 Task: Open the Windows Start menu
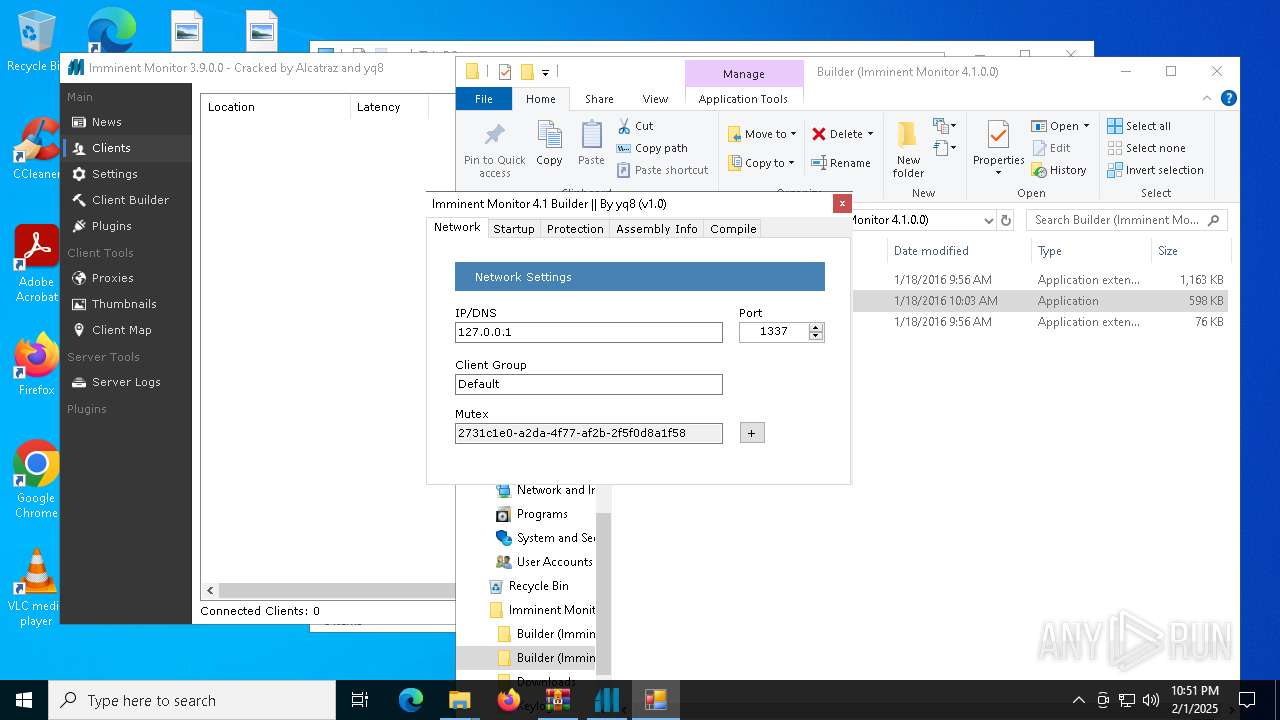(x=24, y=700)
